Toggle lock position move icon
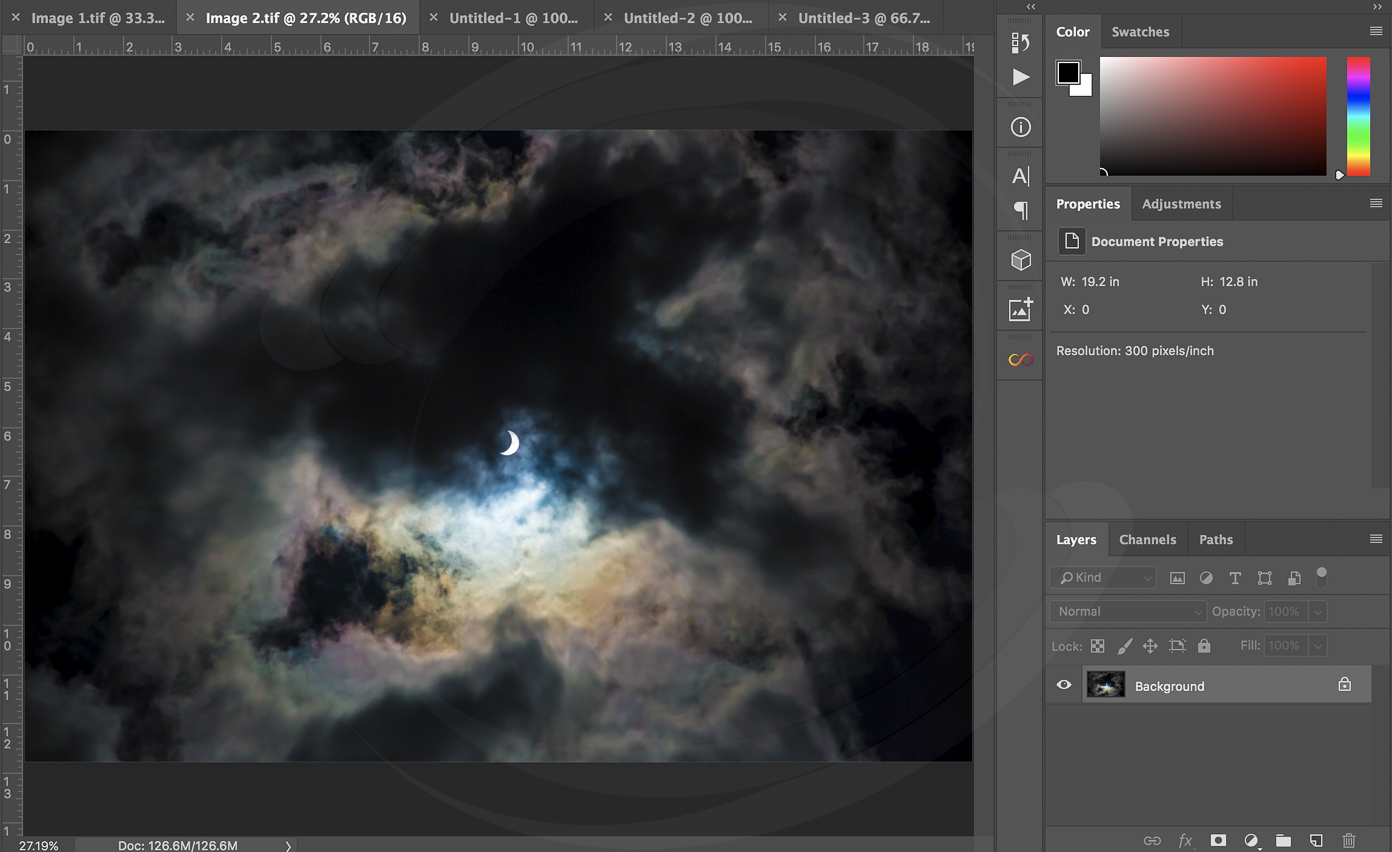 click(1150, 646)
